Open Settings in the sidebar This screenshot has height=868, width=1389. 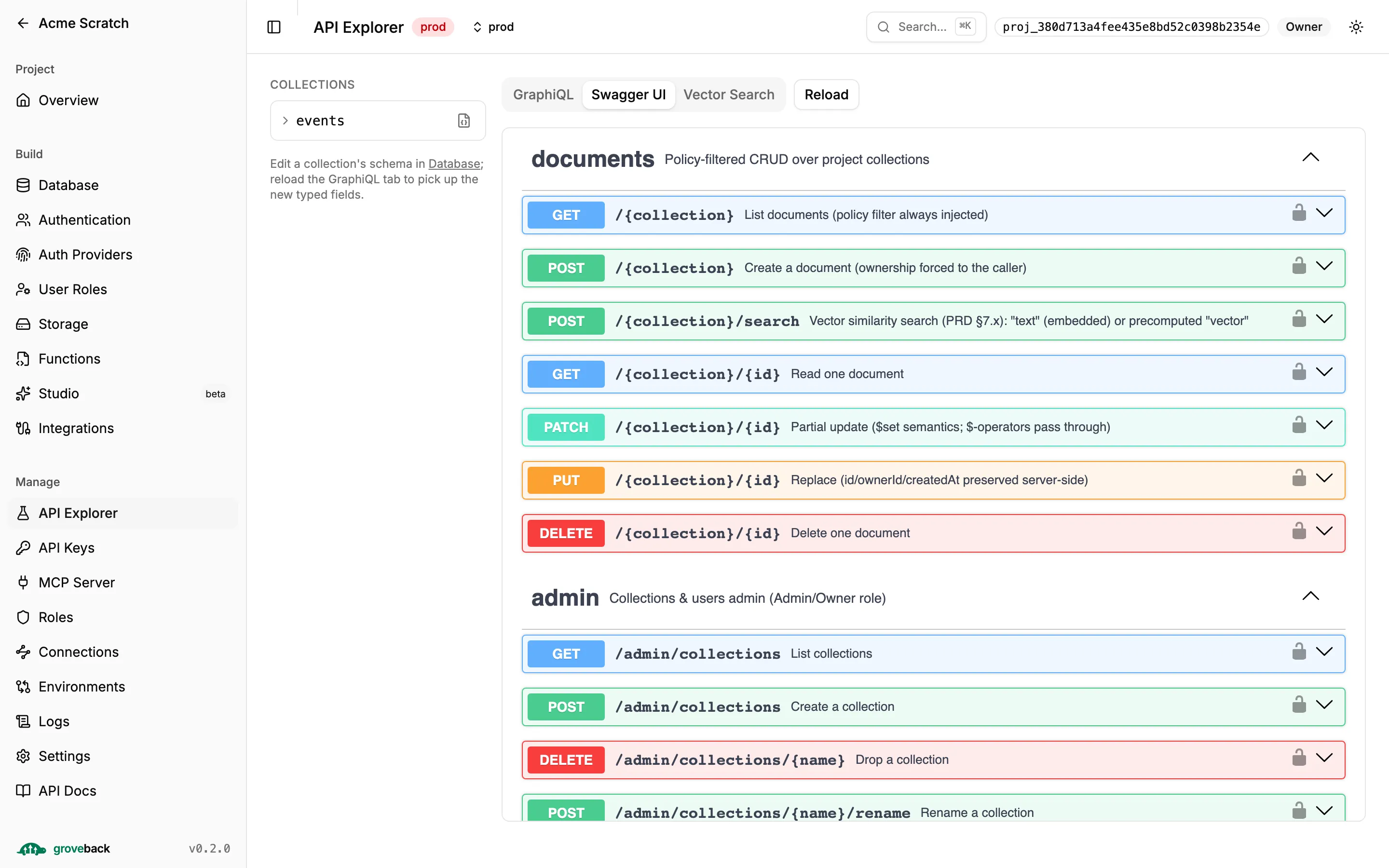coord(123,756)
